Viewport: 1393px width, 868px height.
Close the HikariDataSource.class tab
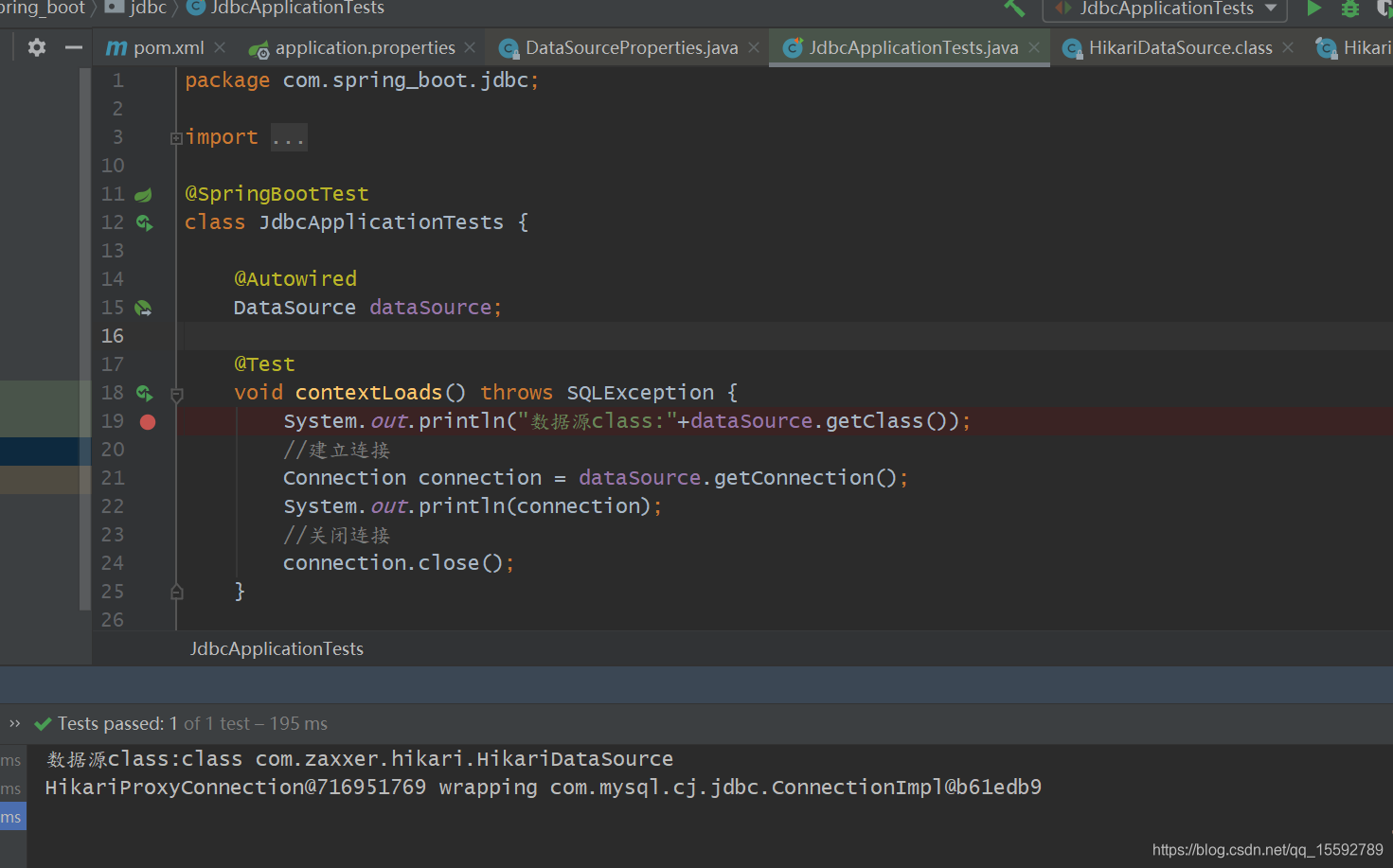pos(1288,47)
